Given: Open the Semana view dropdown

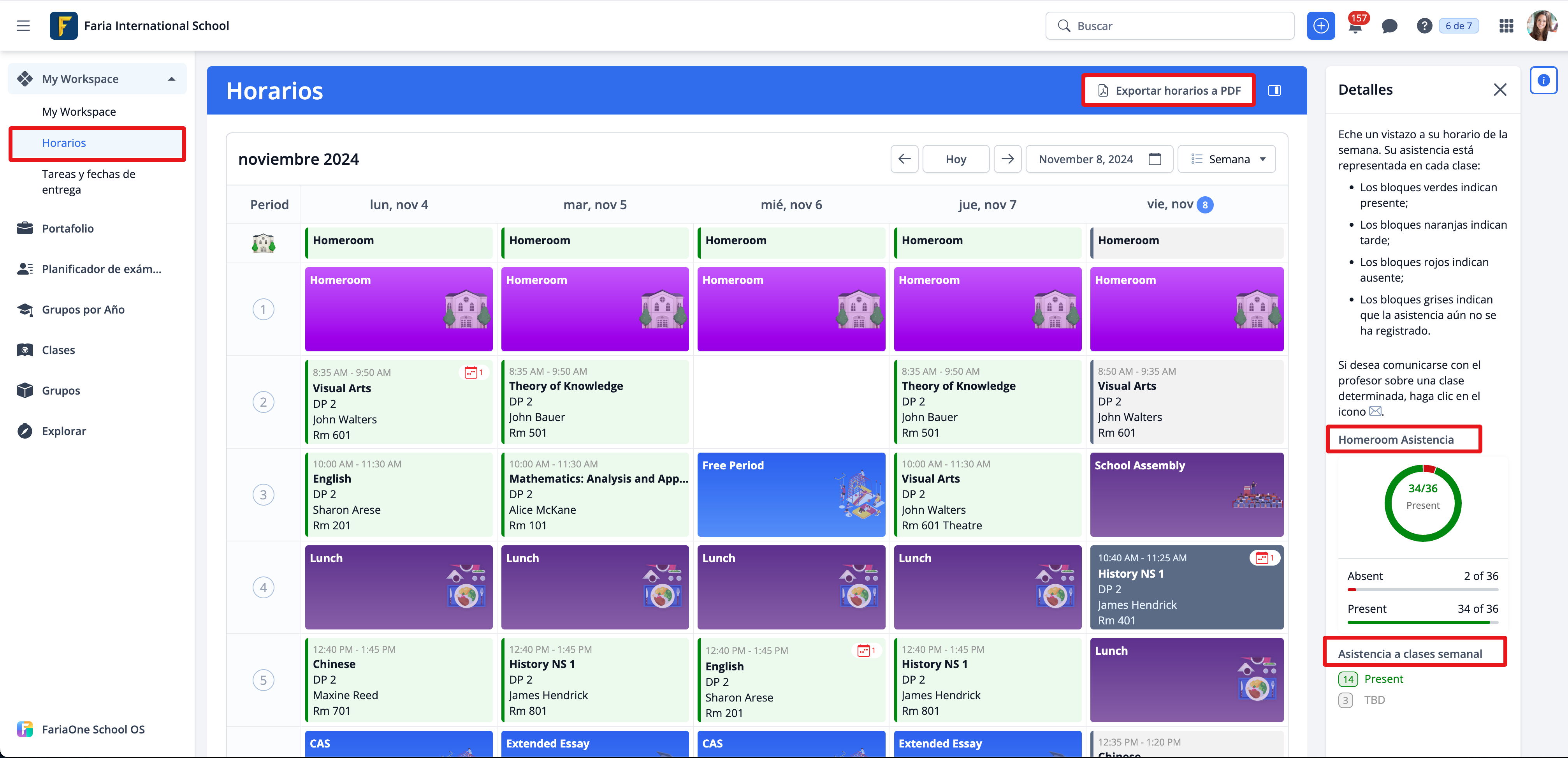Looking at the screenshot, I should [x=1227, y=159].
